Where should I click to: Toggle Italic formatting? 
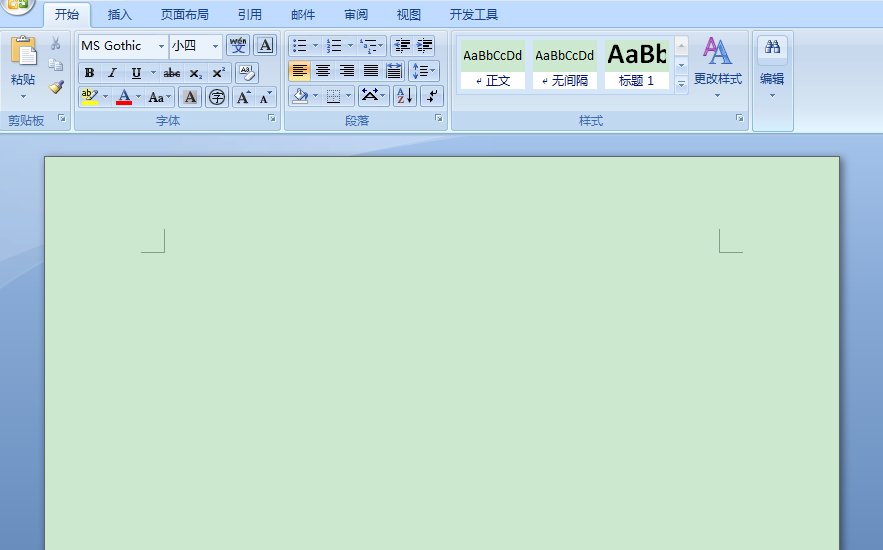tap(112, 73)
